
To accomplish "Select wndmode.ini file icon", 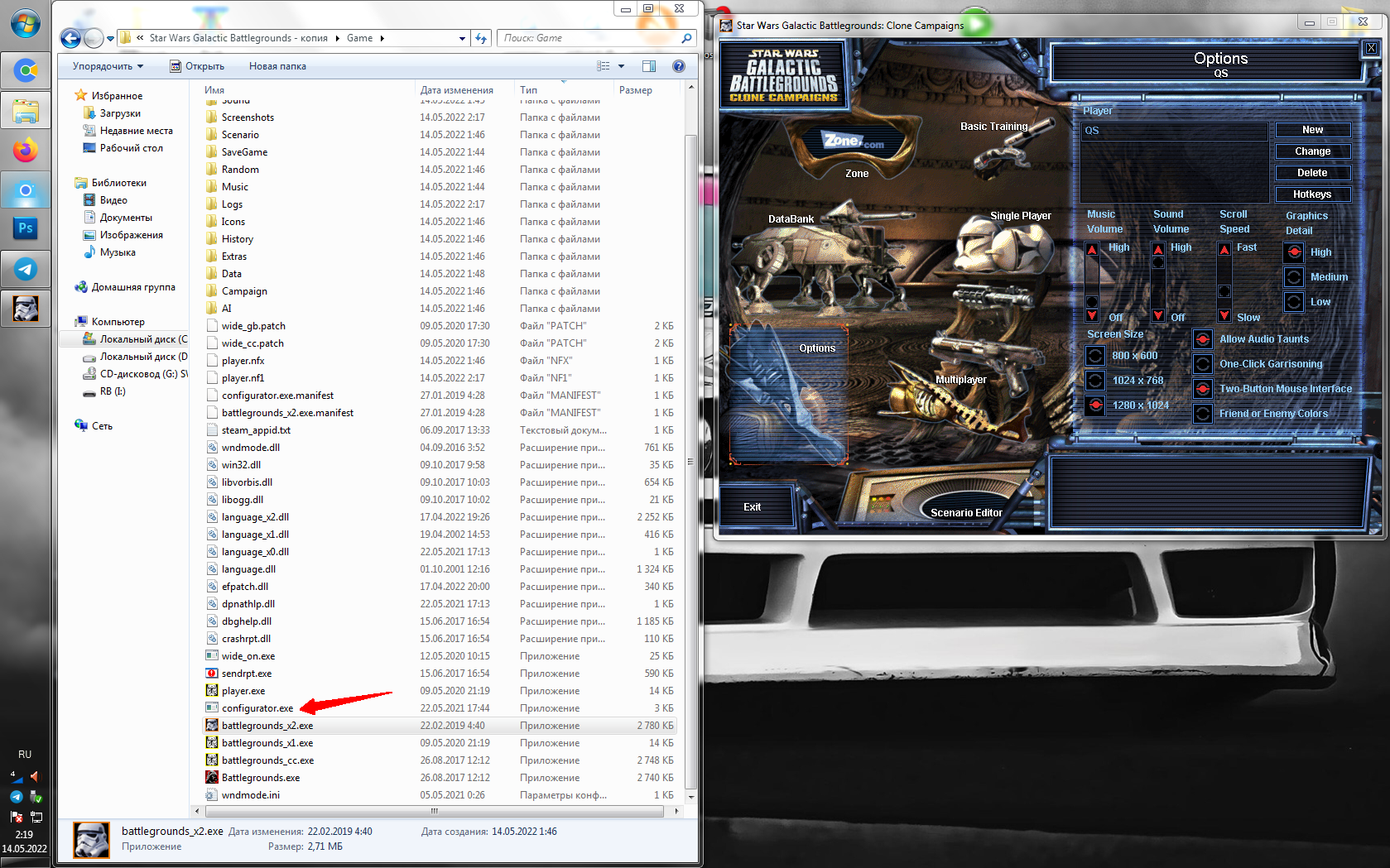I will pos(212,795).
